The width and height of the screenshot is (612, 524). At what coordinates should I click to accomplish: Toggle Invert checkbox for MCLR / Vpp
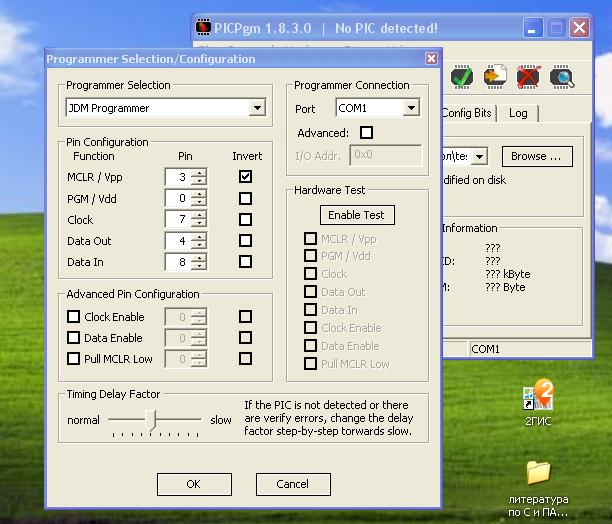coord(245,177)
